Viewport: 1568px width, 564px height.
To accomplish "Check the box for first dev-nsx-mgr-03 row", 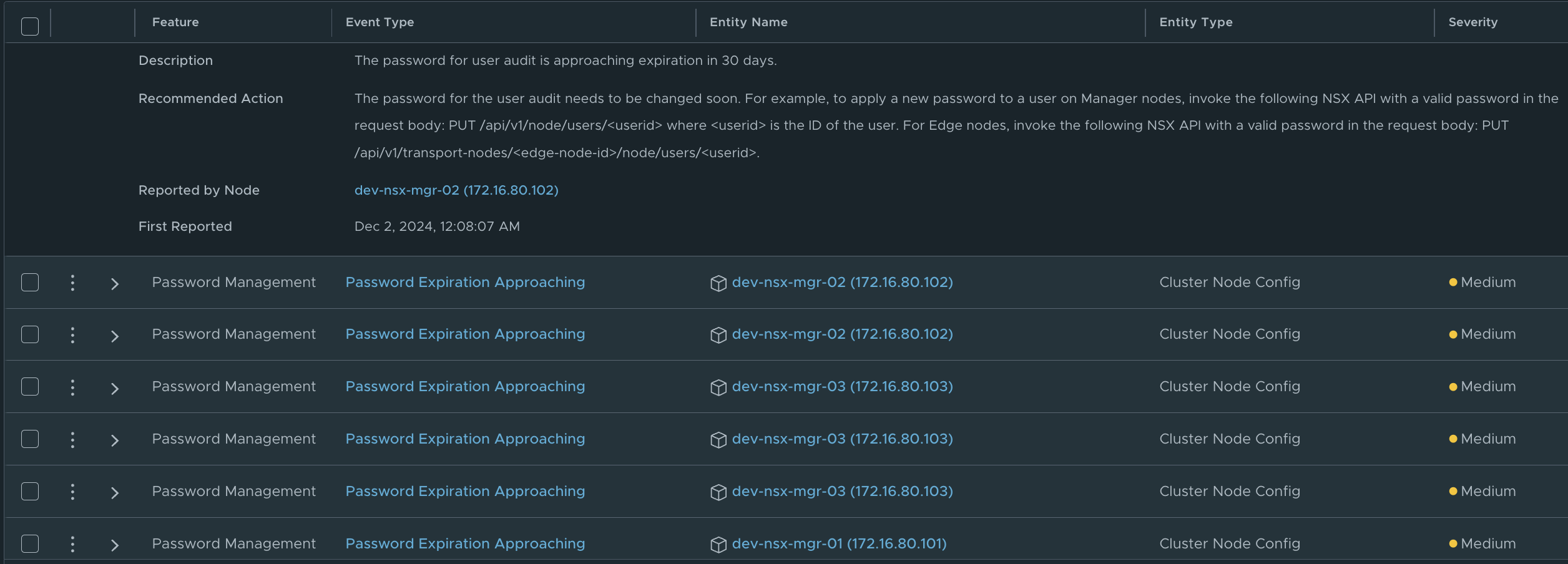I will 30,387.
